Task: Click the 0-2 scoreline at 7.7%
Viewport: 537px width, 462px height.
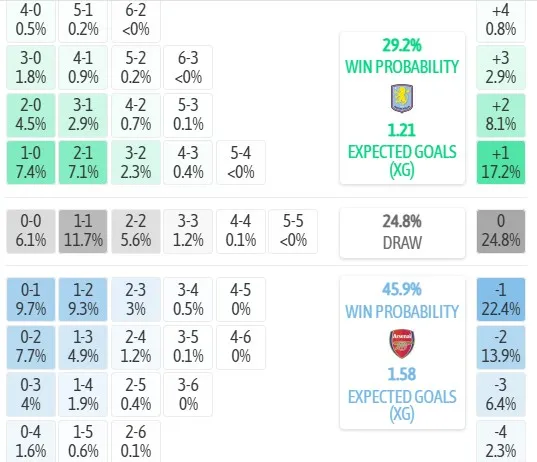Action: click(x=31, y=347)
